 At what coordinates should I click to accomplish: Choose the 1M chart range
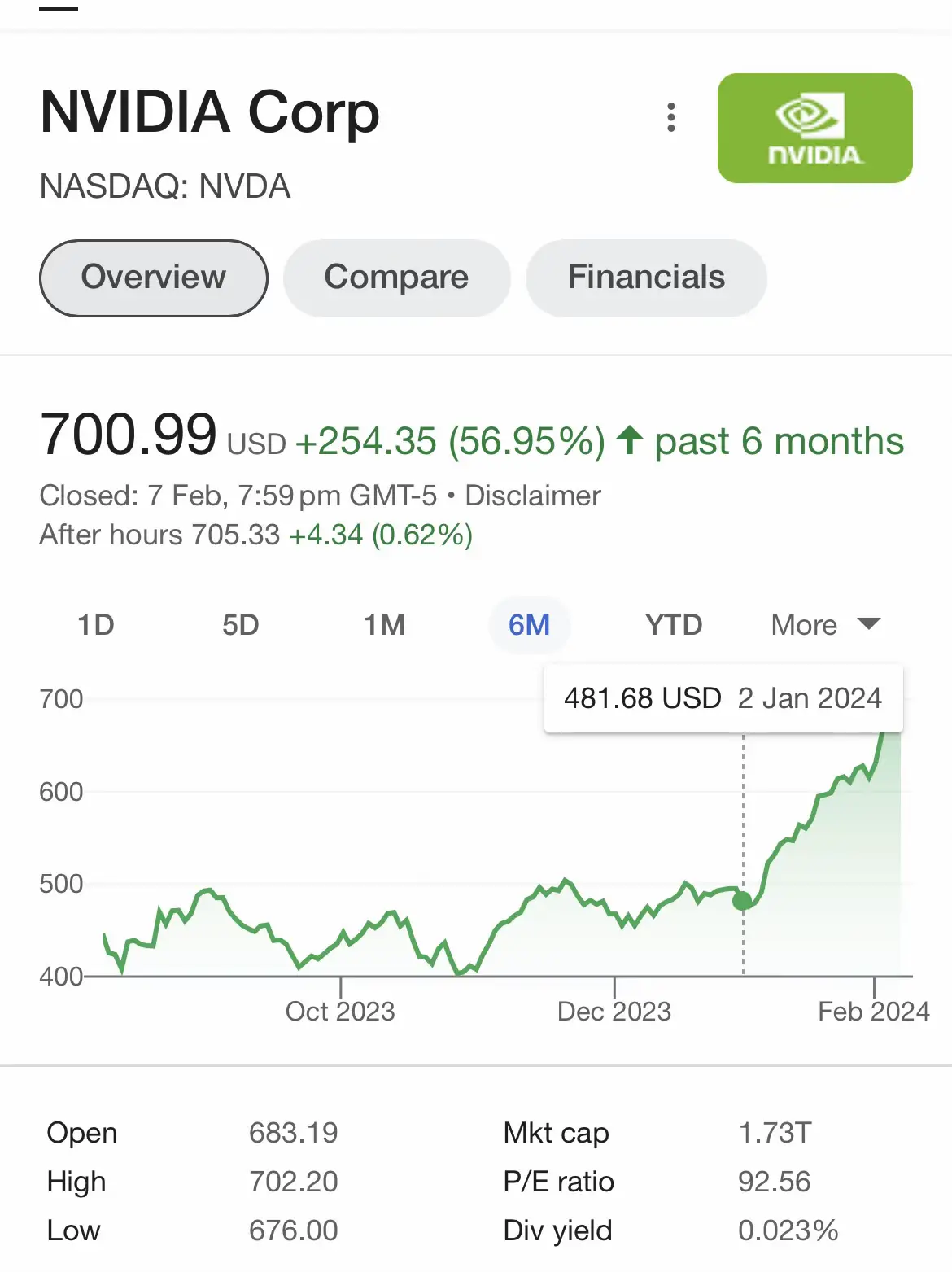[385, 625]
